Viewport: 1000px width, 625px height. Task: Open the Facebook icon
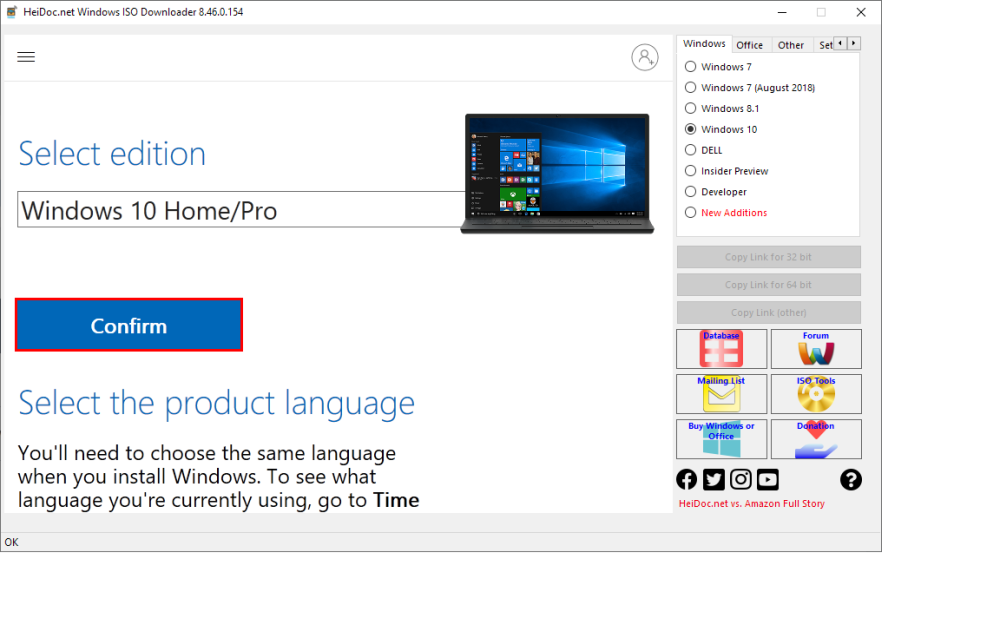pyautogui.click(x=687, y=480)
